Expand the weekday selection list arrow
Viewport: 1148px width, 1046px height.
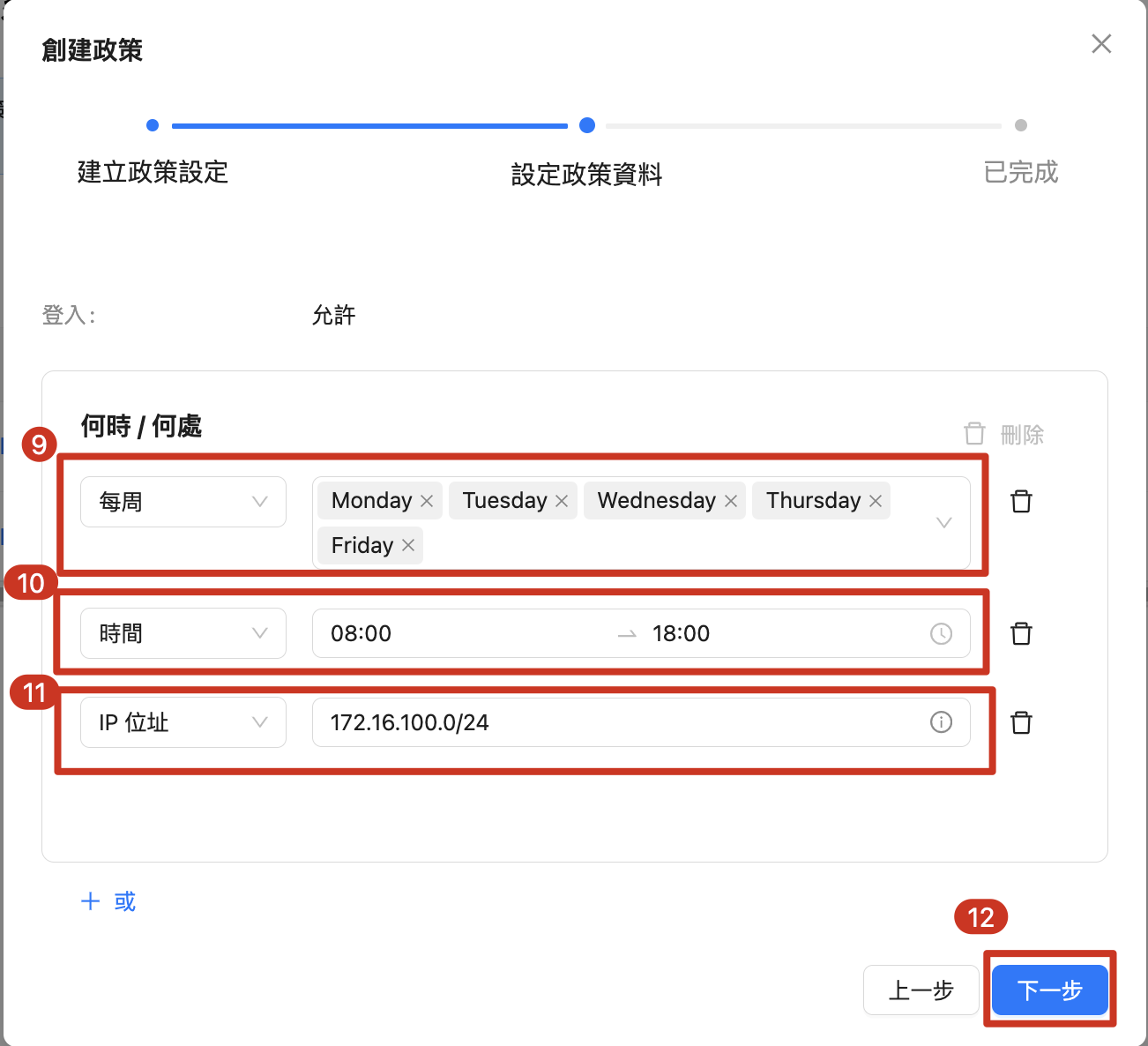[943, 522]
